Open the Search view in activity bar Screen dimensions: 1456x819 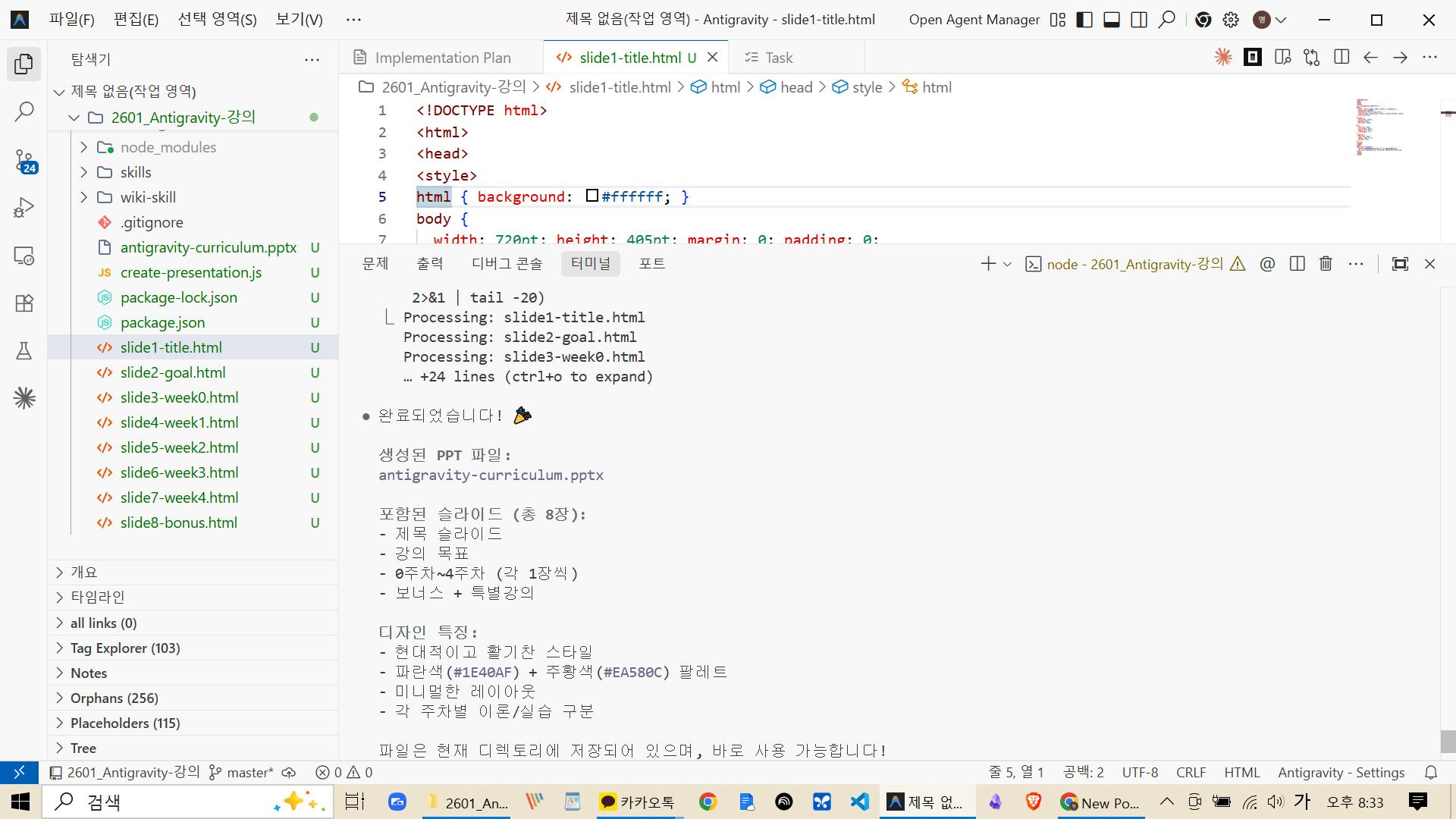24,111
